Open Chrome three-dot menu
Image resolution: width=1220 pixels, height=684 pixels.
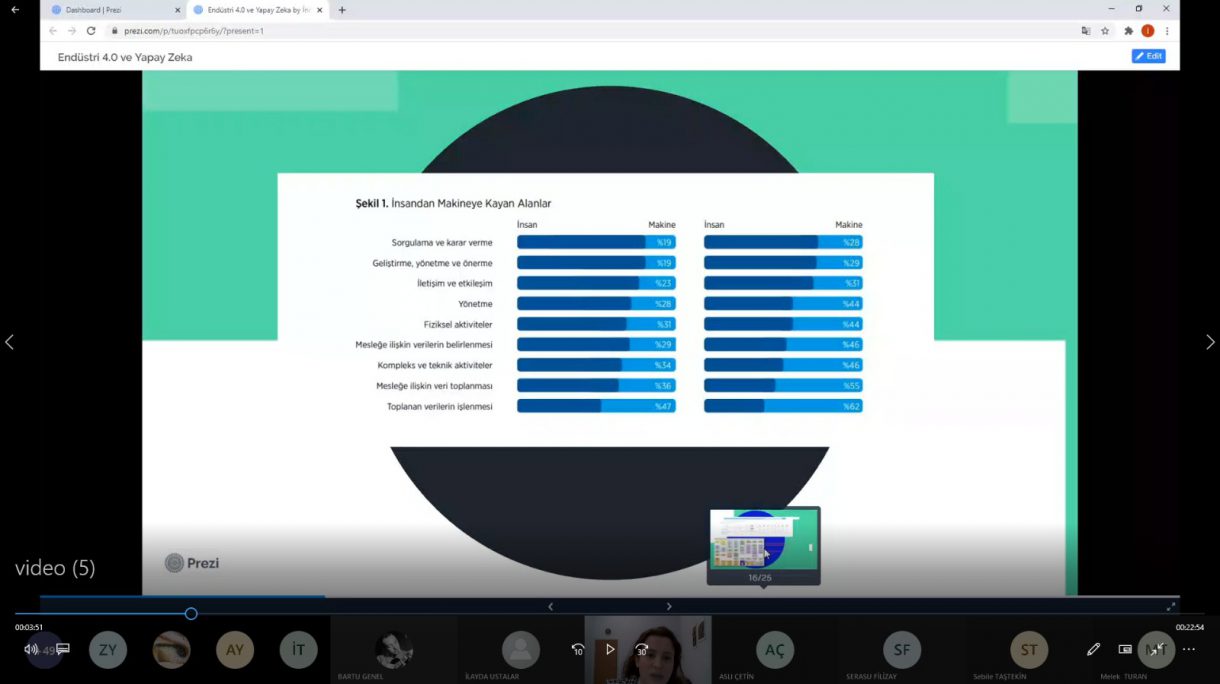1167,31
